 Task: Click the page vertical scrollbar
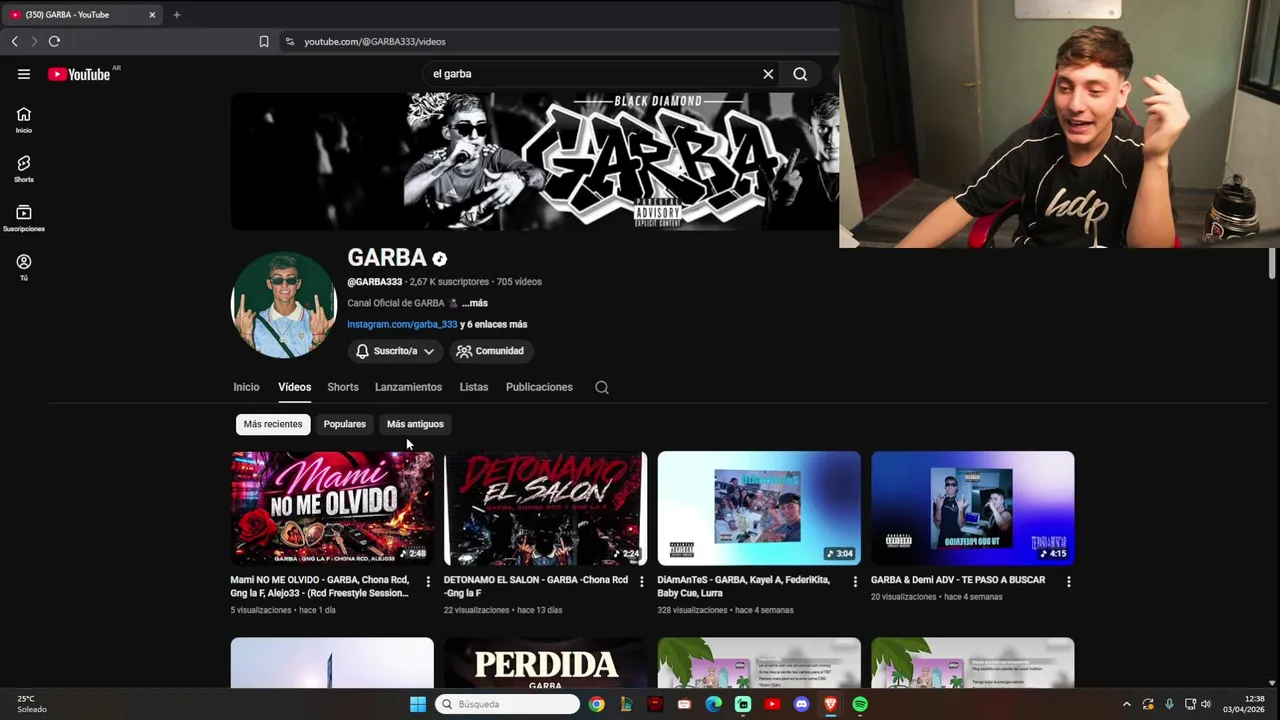click(x=1272, y=265)
